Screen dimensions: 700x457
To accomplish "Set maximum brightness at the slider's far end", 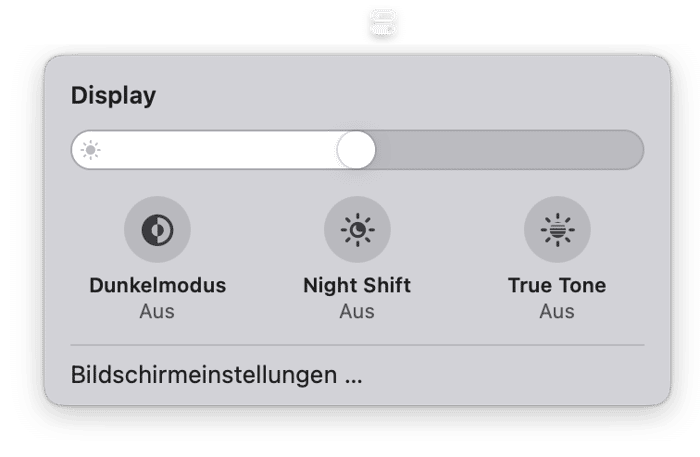I will click(x=634, y=150).
